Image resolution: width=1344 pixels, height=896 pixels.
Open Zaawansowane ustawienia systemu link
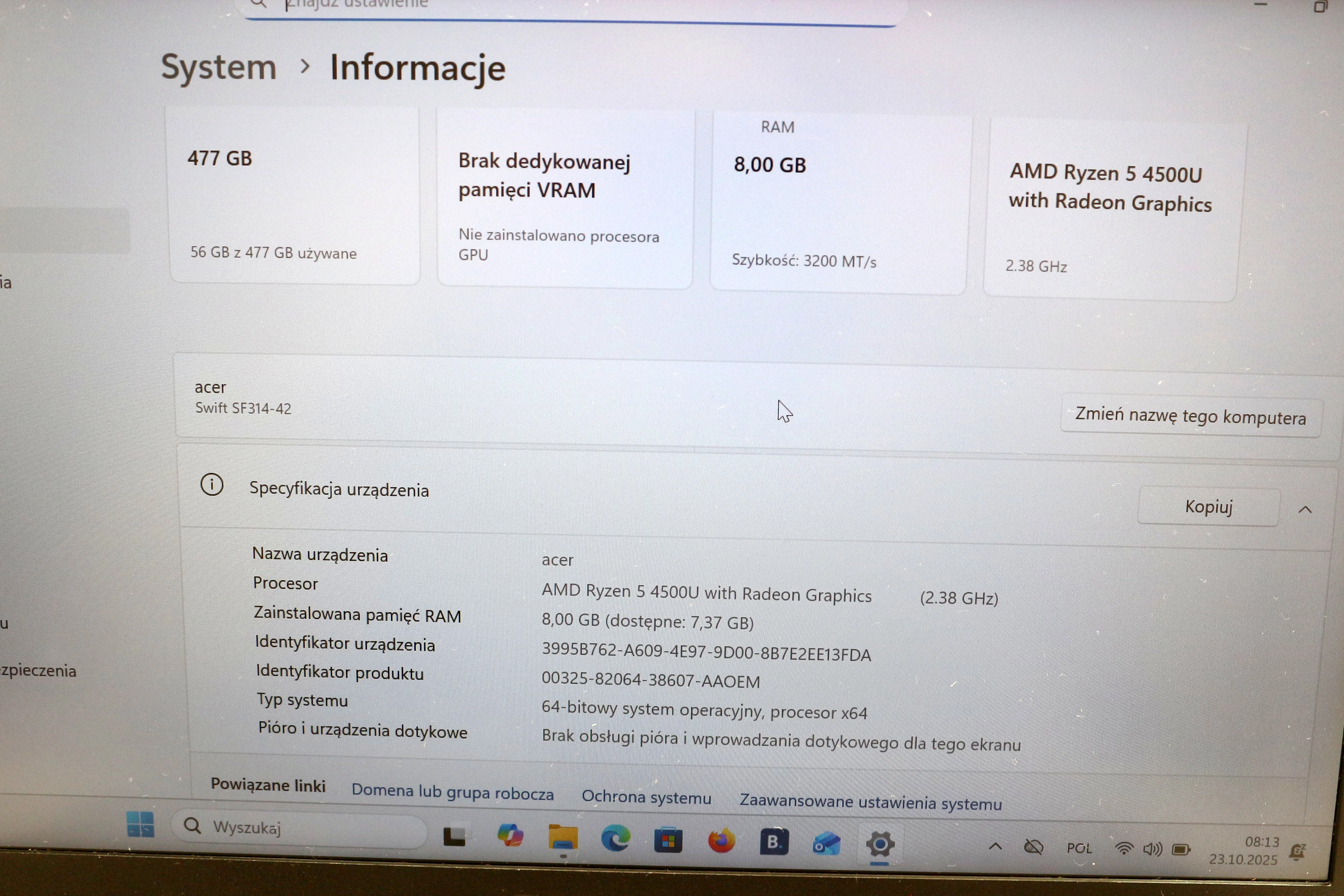coord(870,803)
